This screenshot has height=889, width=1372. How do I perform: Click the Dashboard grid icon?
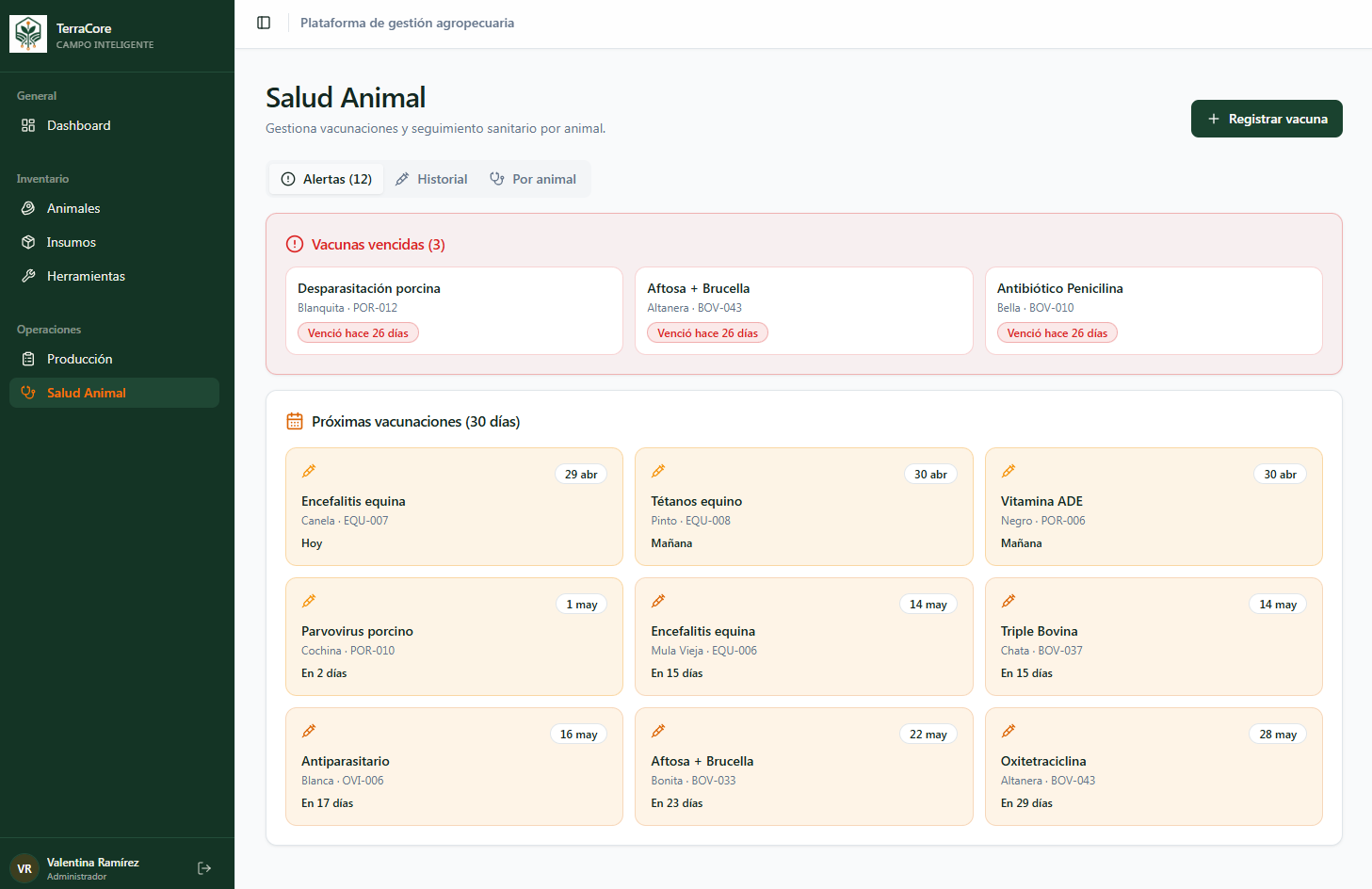point(28,125)
